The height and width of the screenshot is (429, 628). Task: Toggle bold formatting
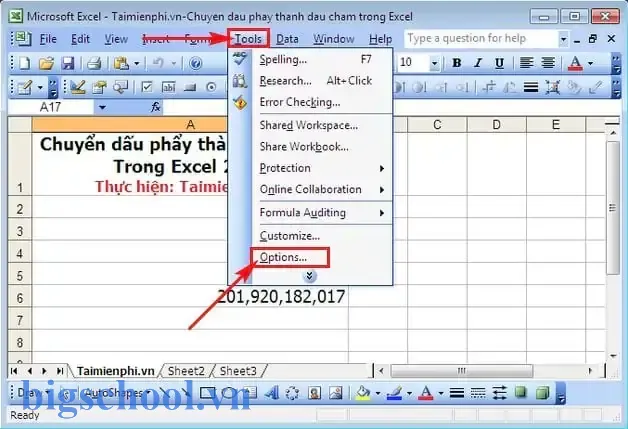[456, 63]
